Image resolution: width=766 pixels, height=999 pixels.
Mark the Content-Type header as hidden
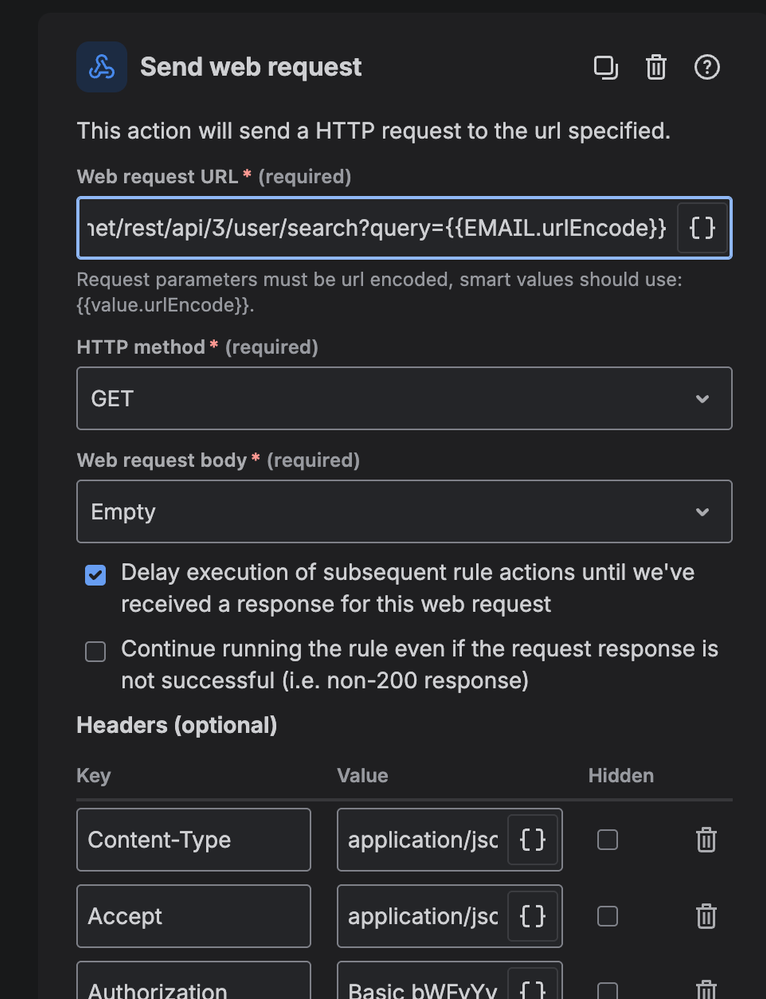coord(607,840)
